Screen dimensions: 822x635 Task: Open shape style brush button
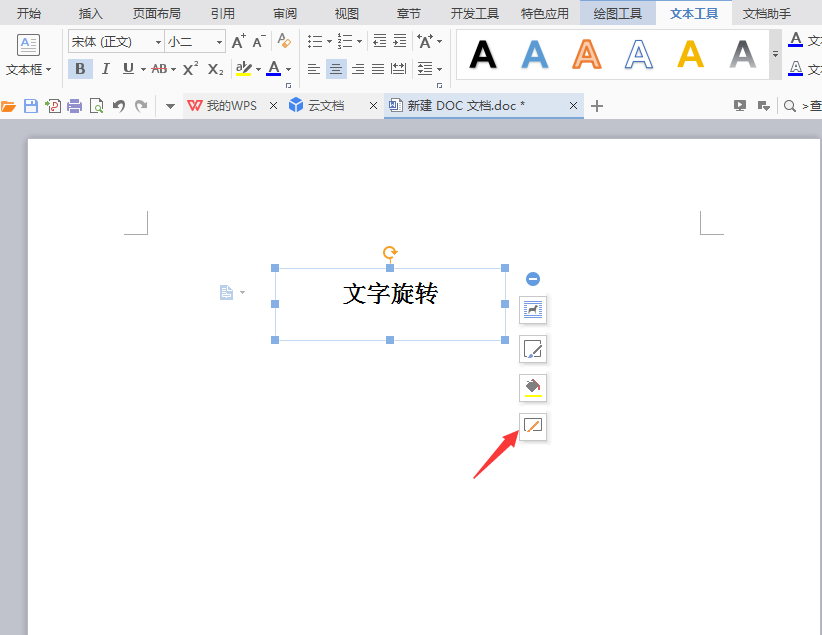[x=533, y=349]
